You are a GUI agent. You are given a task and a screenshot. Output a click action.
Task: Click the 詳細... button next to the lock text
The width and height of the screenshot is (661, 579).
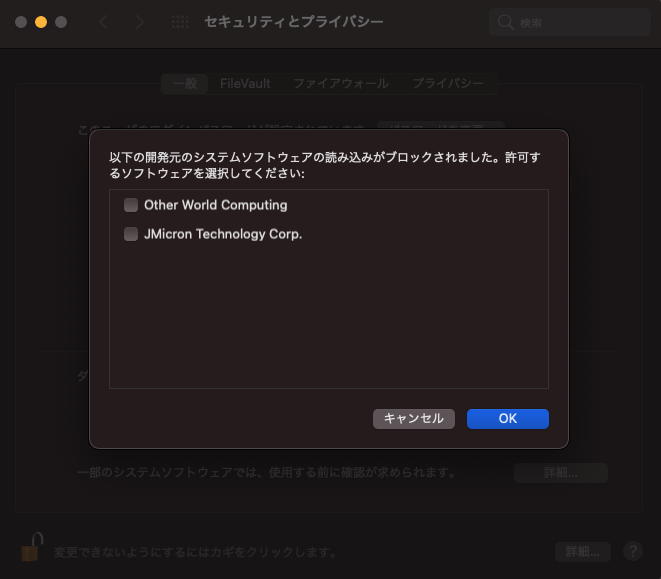(583, 552)
